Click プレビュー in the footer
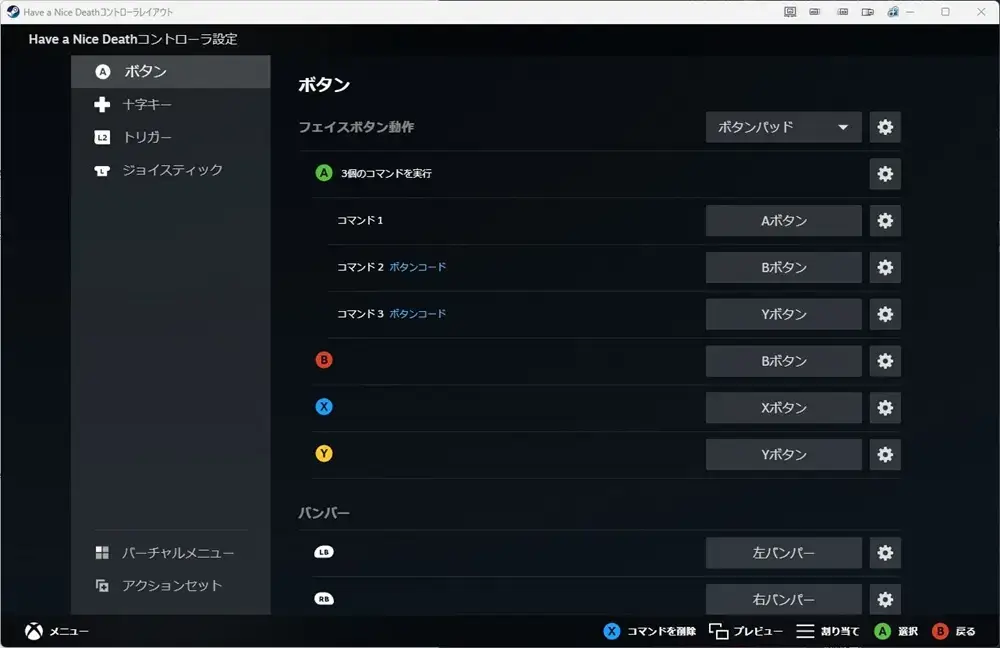Image resolution: width=1000 pixels, height=648 pixels. [758, 631]
